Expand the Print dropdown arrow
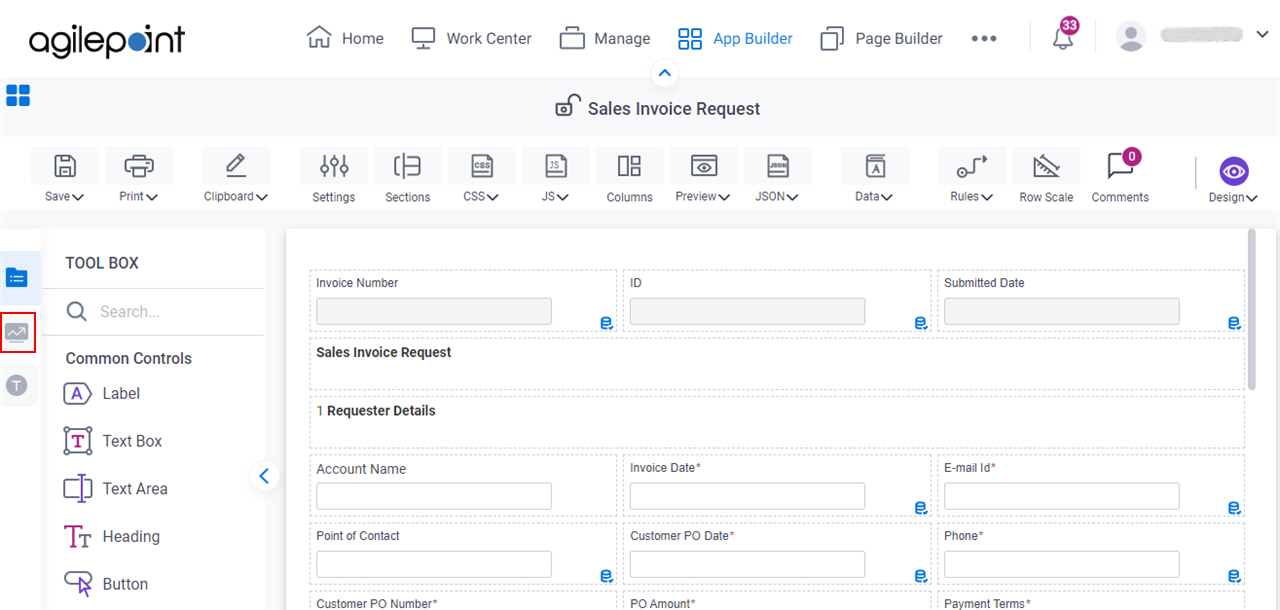This screenshot has width=1280, height=610. point(152,197)
